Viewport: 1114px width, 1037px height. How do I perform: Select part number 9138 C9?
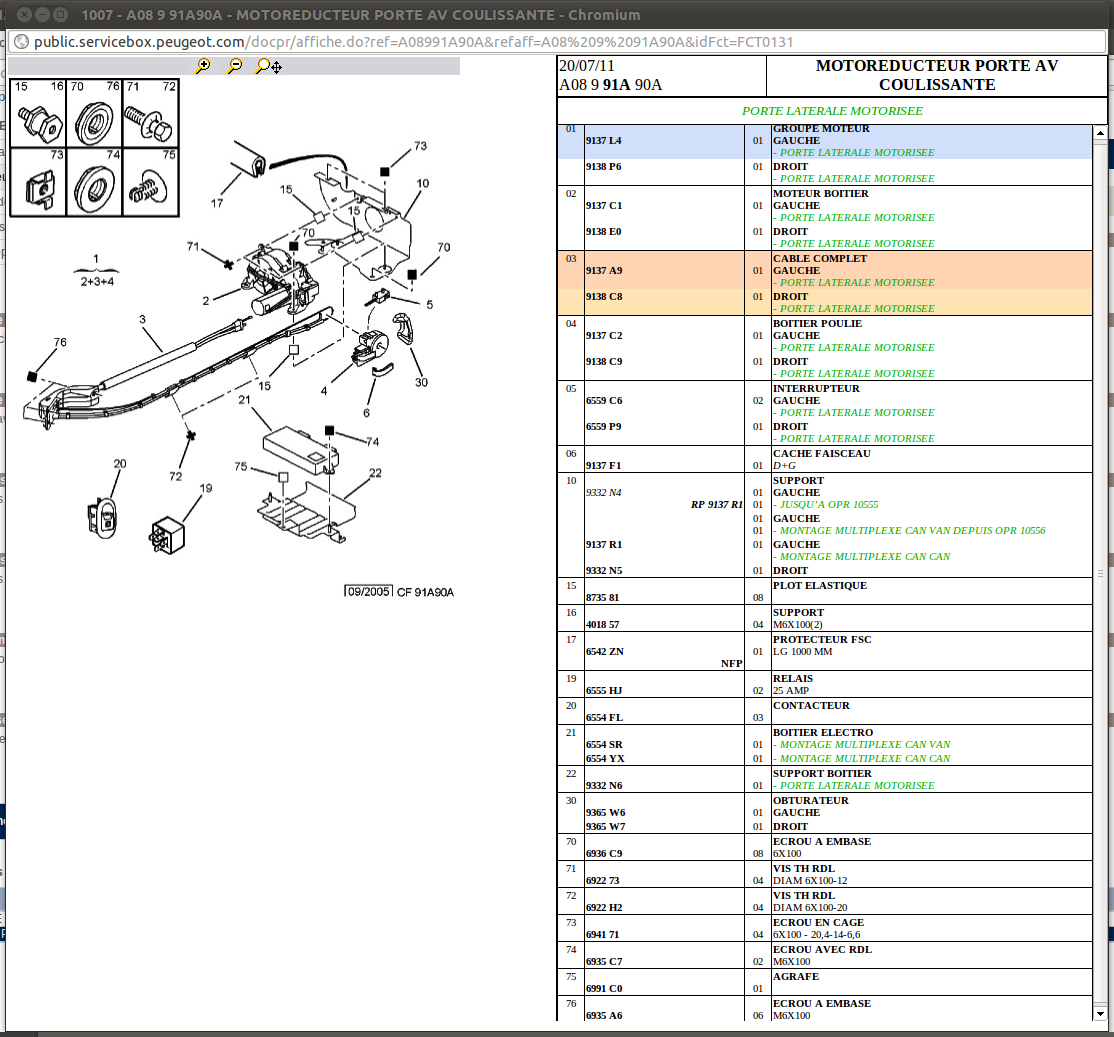click(604, 362)
